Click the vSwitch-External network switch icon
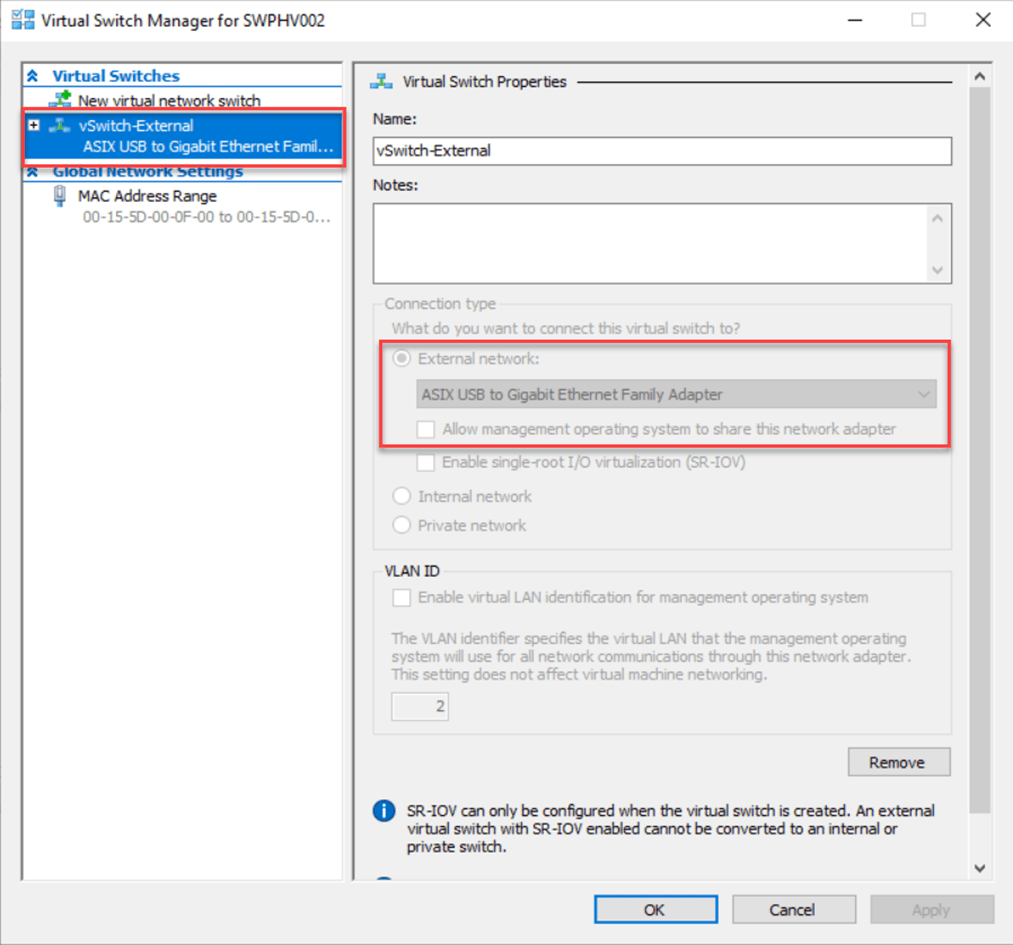 61,126
